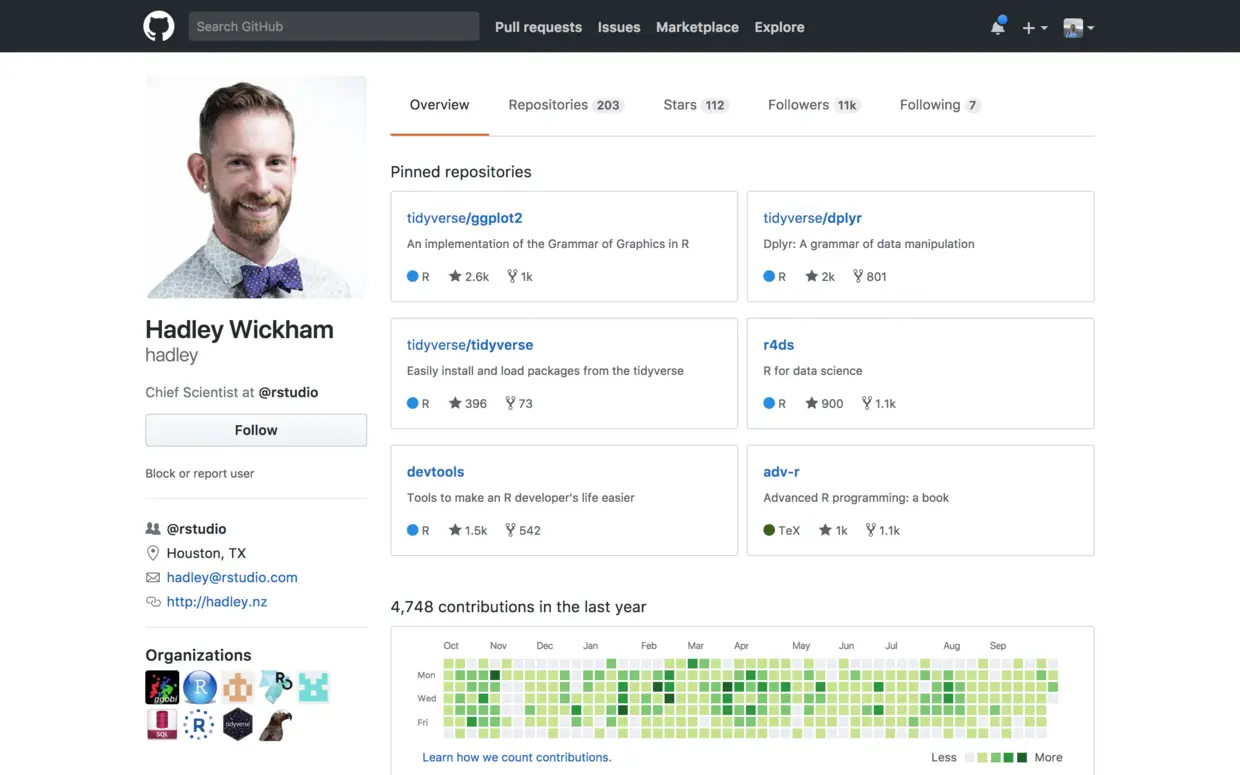This screenshot has width=1240, height=775.
Task: Click the lightest gray legend square
Action: coord(969,758)
